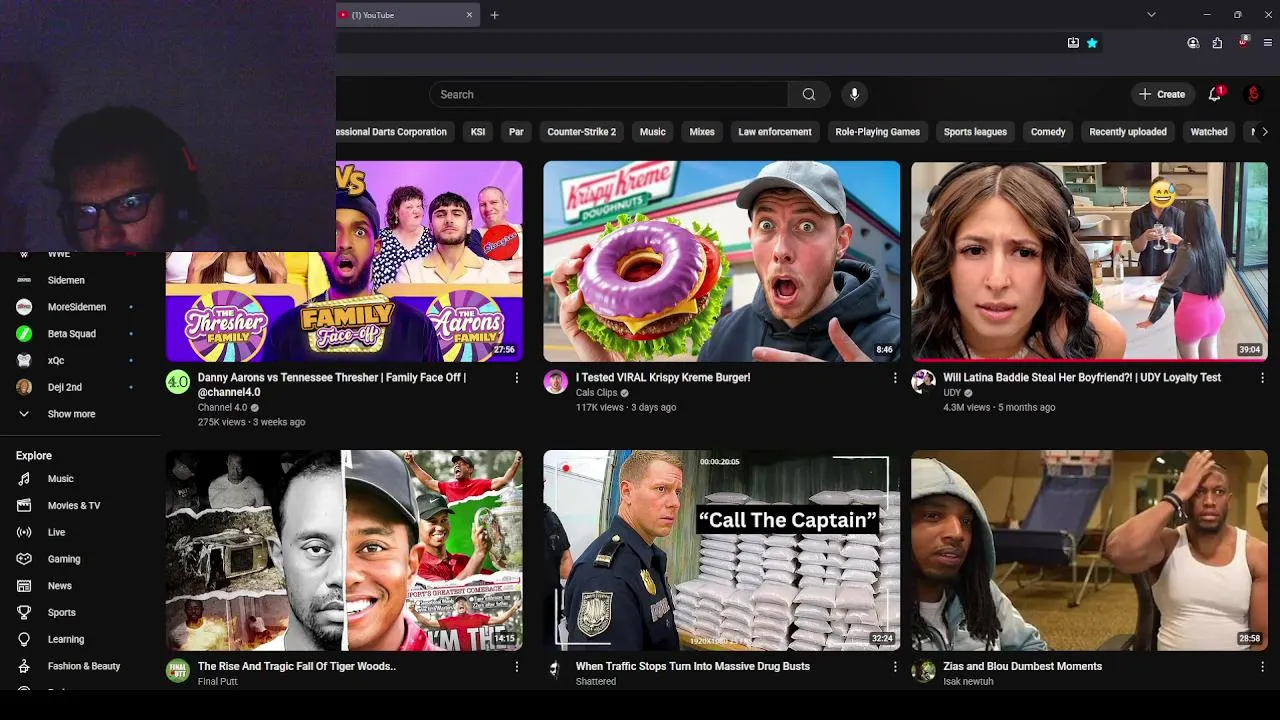1280x720 pixels.
Task: Open options menu for Traffic Stops video
Action: [894, 666]
